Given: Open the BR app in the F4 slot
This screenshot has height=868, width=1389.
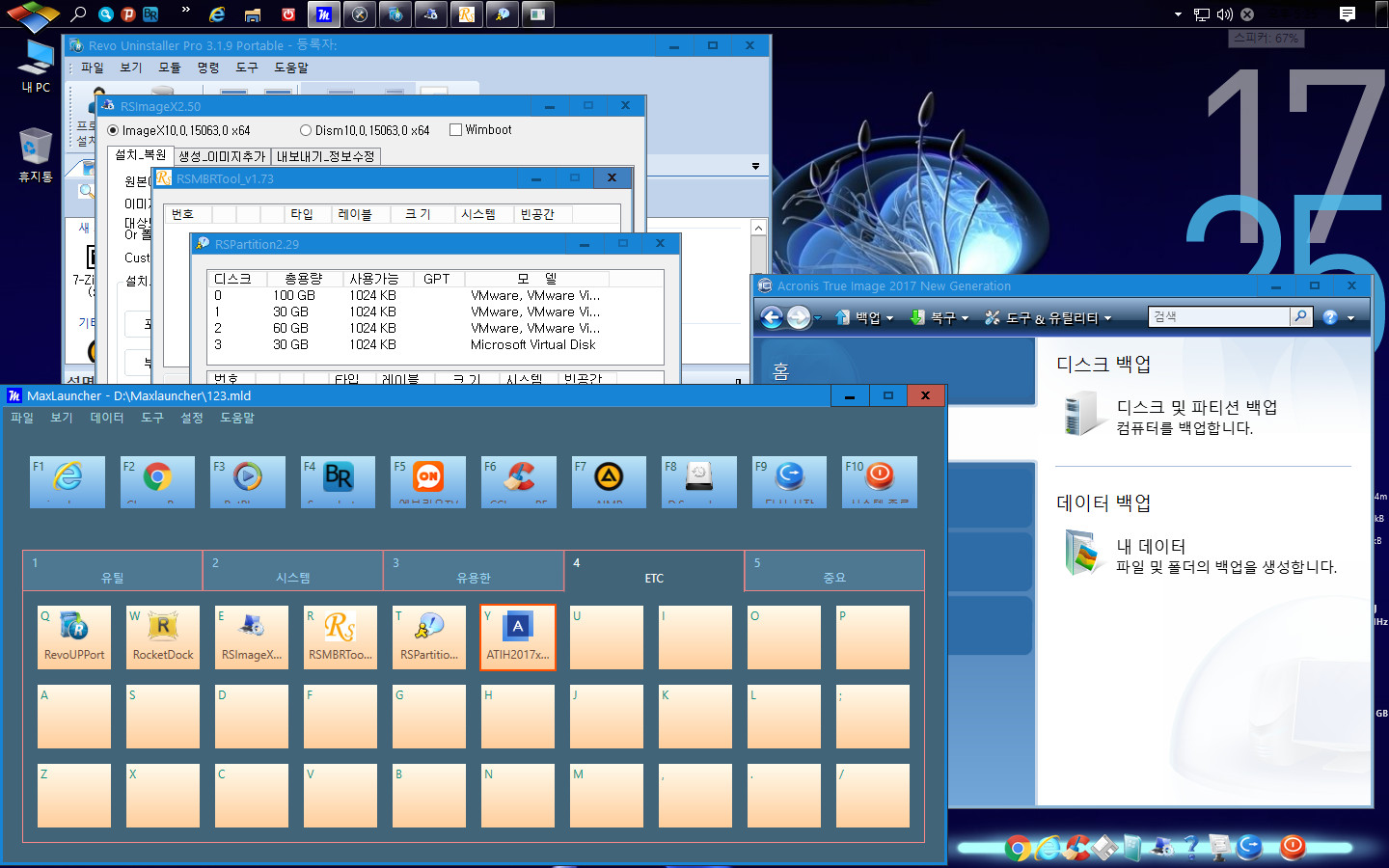Looking at the screenshot, I should coord(339,481).
